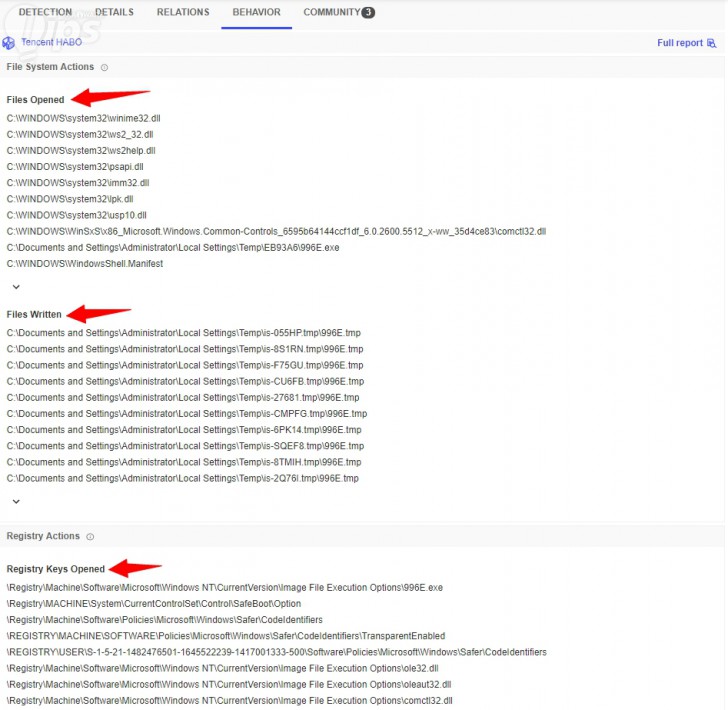
Task: Select the is-8S1RN.tmp written file
Action: pyautogui.click(x=185, y=349)
